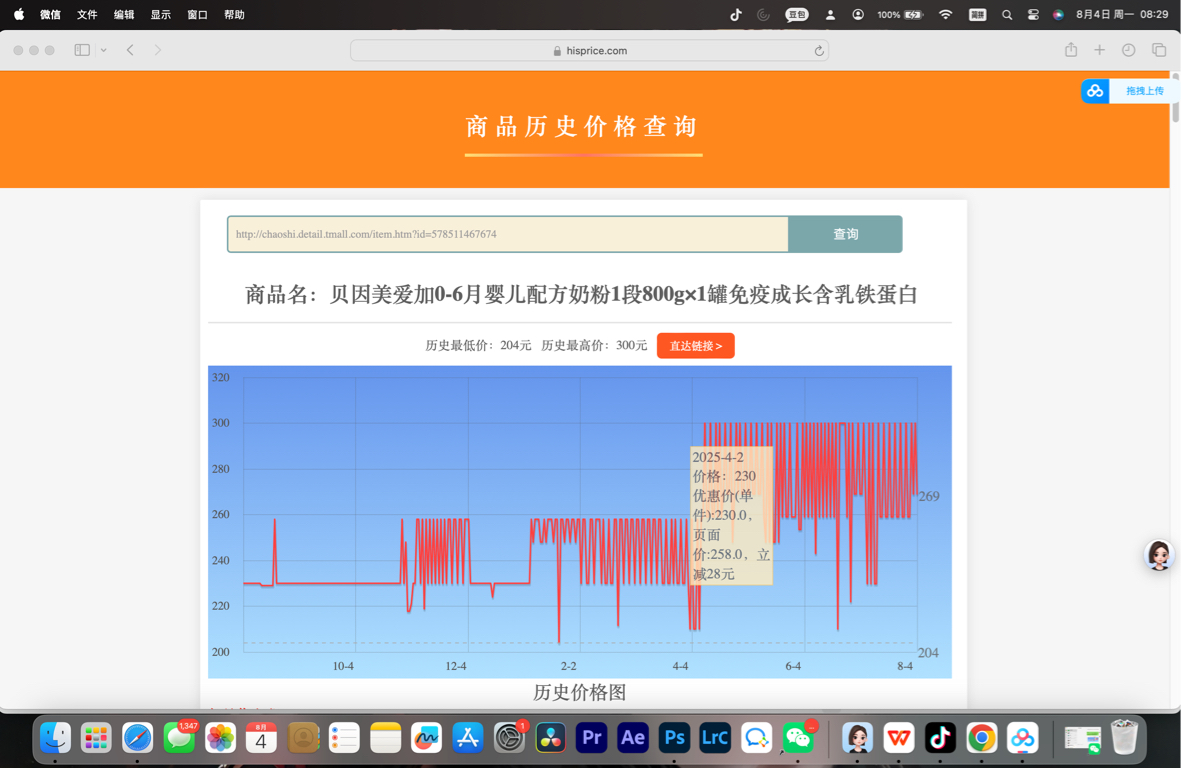Click the floating avatar assistant icon

pyautogui.click(x=1158, y=556)
